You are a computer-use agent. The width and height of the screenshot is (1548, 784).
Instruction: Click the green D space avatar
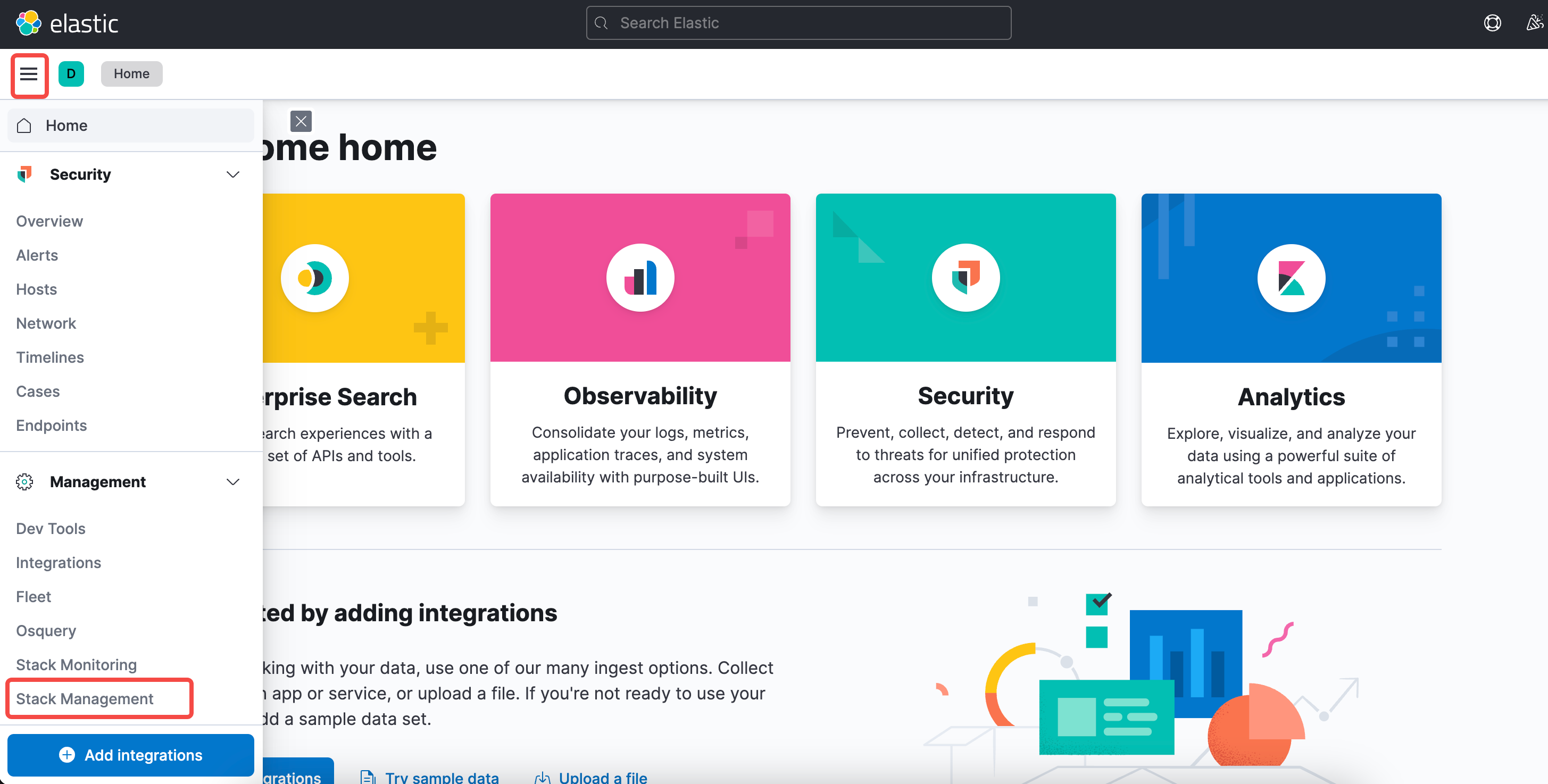coord(71,74)
